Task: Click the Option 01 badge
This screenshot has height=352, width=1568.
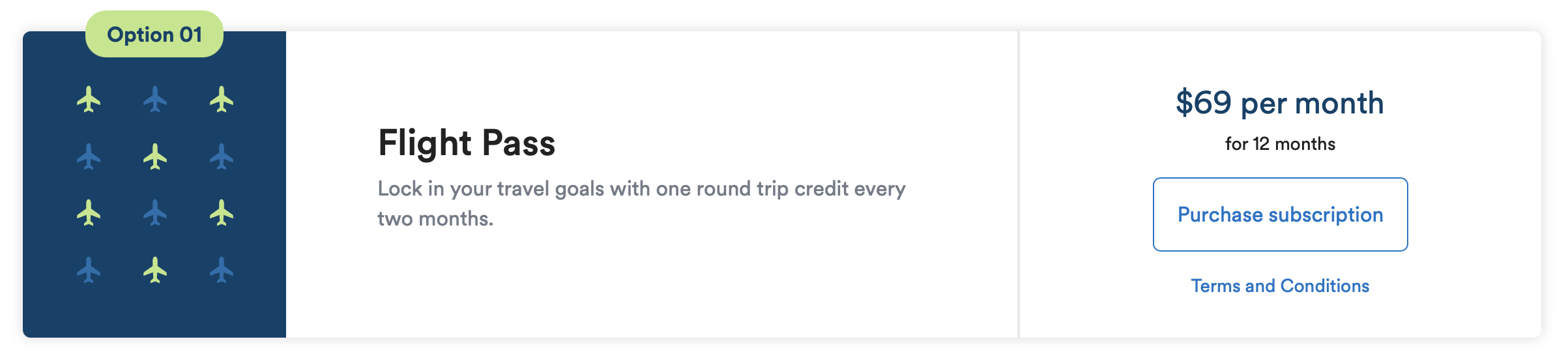Action: (154, 34)
